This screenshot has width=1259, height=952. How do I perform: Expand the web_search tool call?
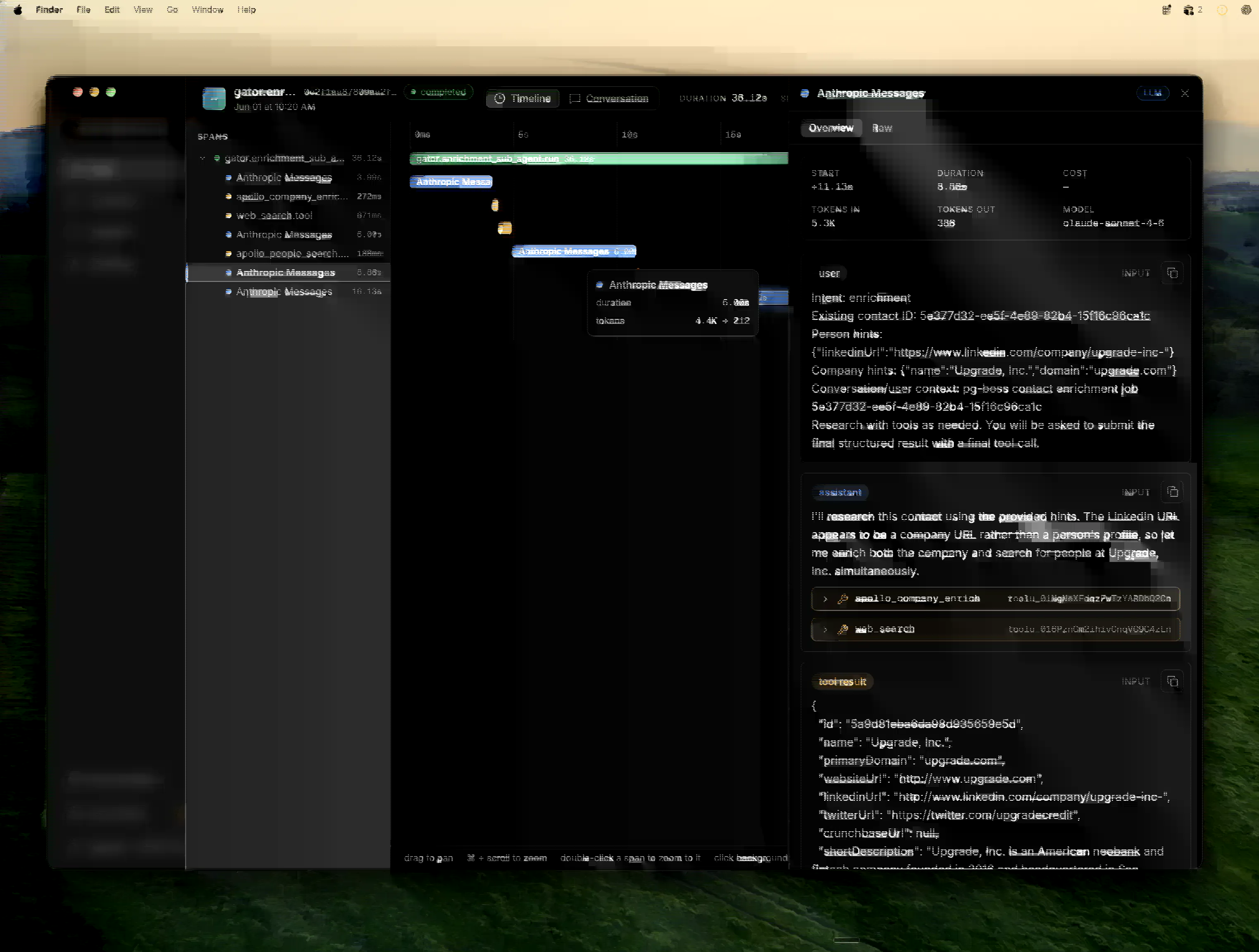tap(995, 629)
